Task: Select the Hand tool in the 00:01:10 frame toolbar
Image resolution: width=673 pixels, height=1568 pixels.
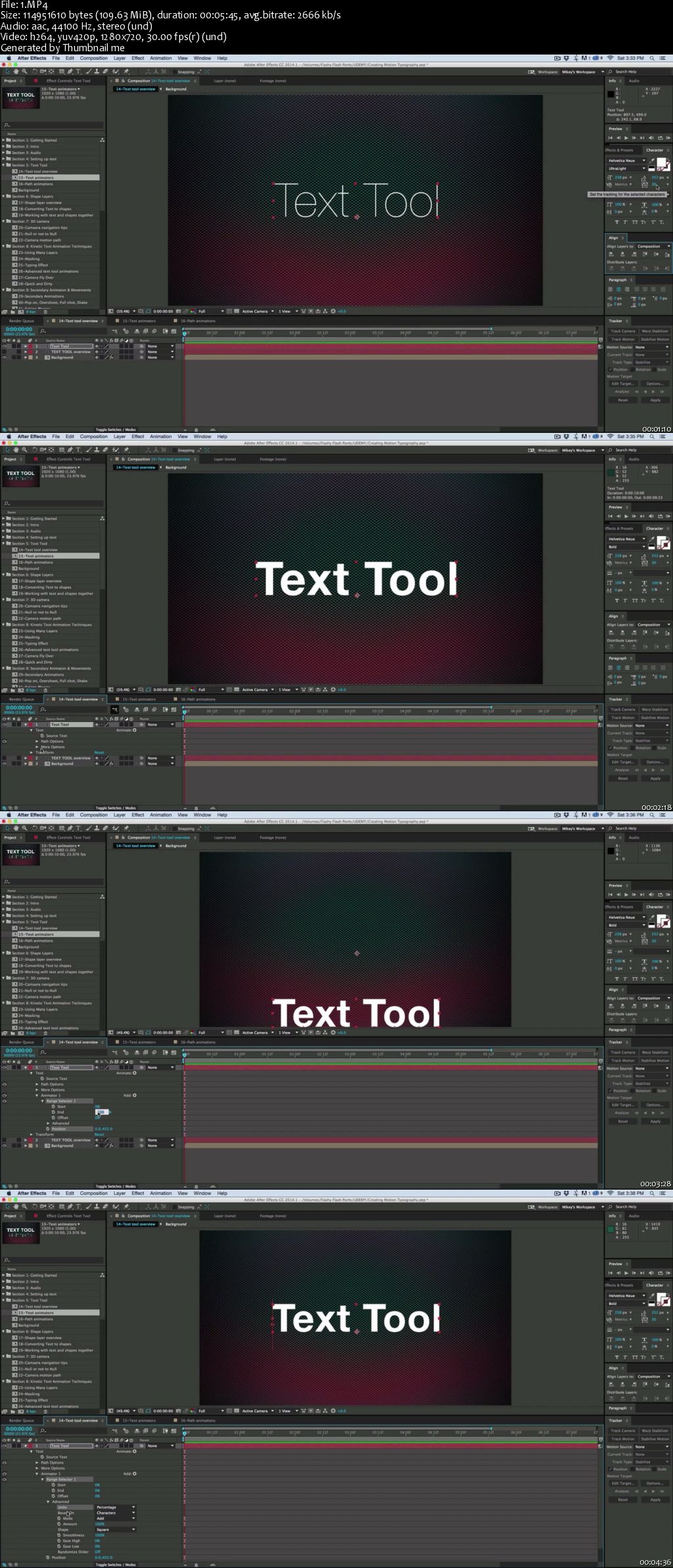Action: point(16,72)
